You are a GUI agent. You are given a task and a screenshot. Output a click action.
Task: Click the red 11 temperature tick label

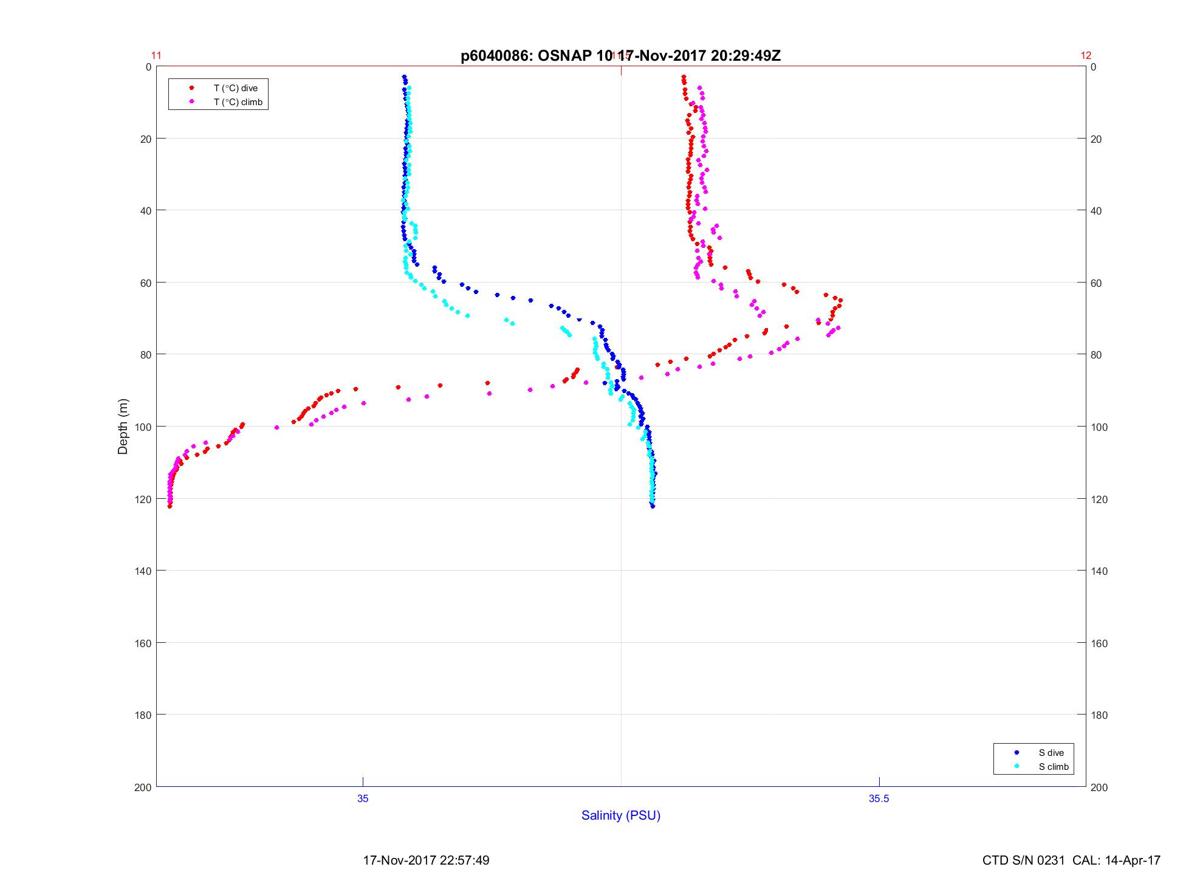(156, 56)
